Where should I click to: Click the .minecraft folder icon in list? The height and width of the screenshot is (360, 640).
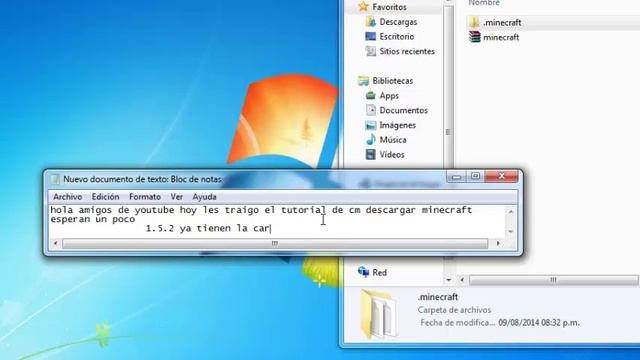(474, 22)
